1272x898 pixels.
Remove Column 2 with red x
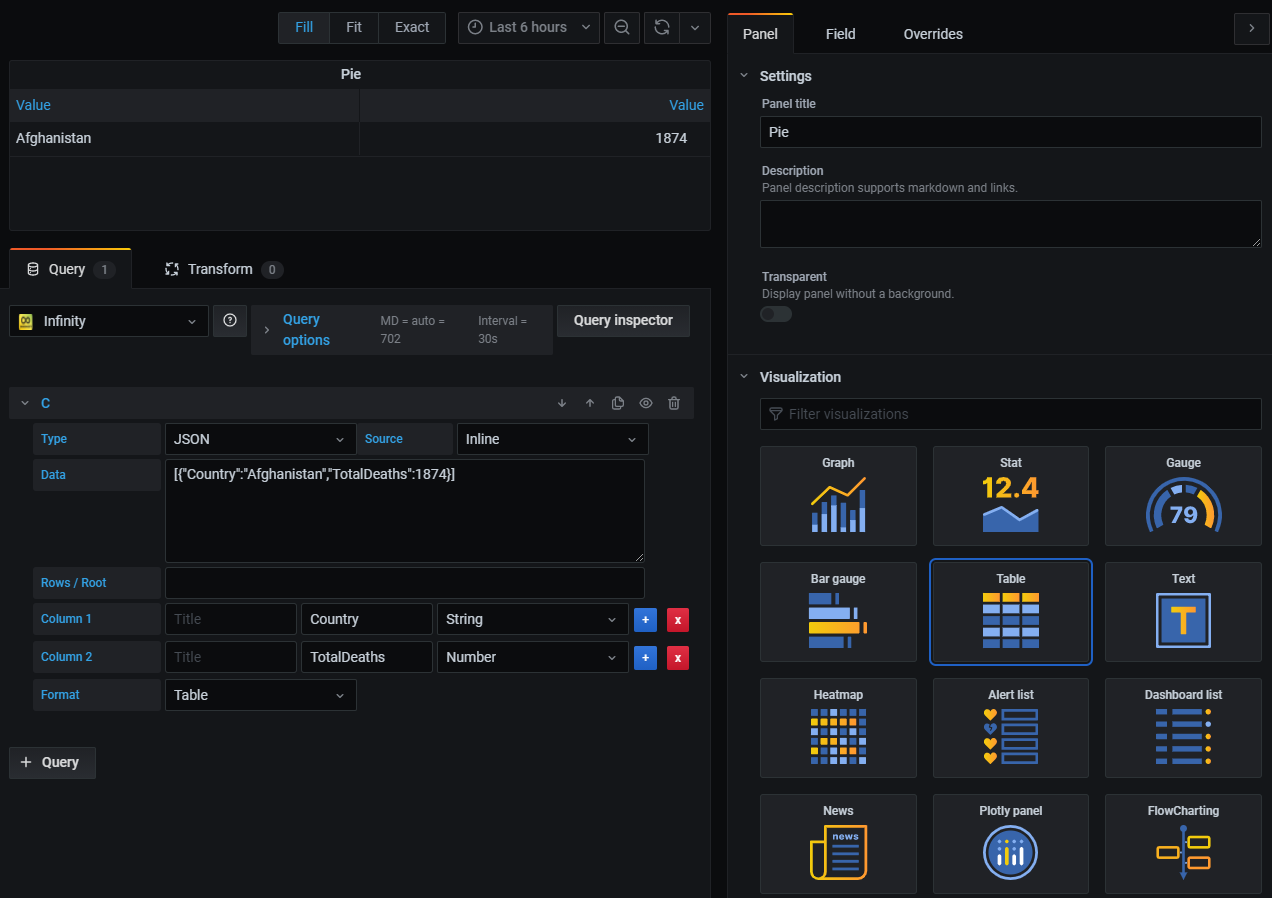tap(678, 658)
